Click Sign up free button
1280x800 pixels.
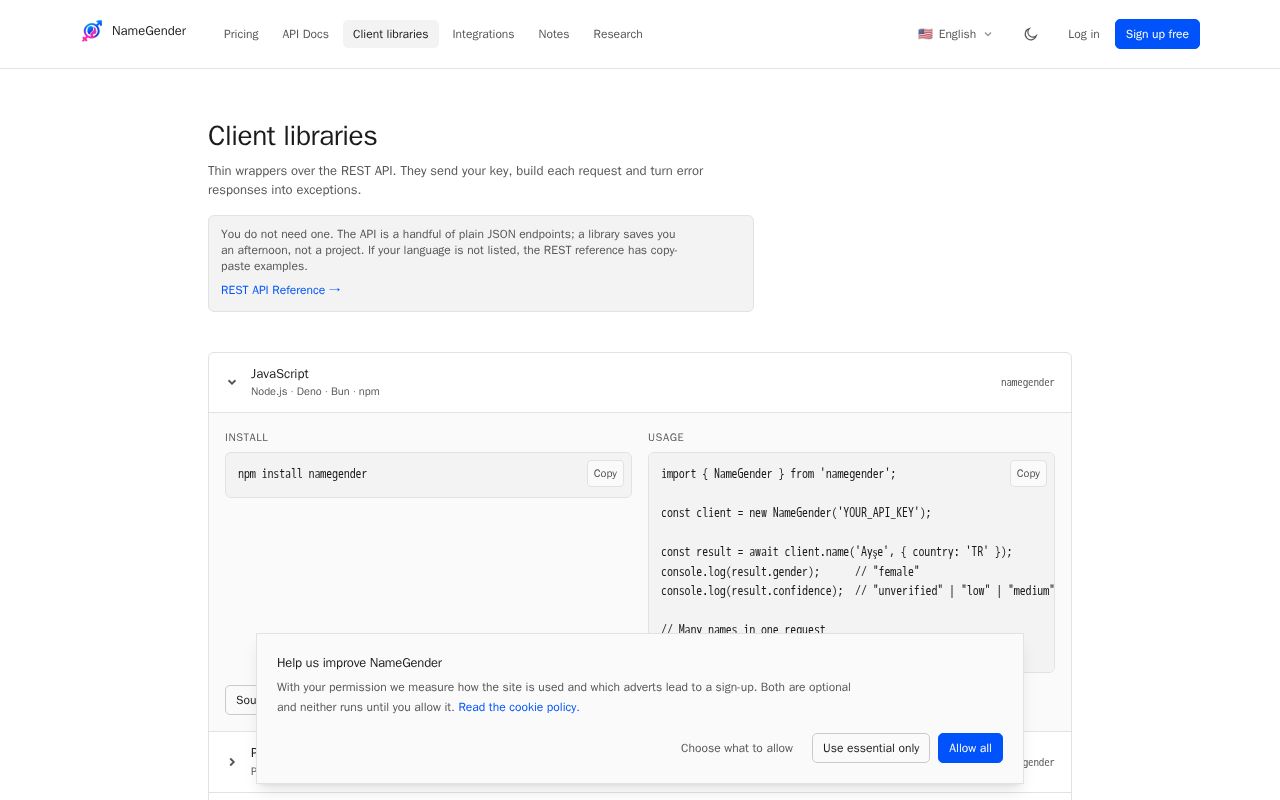[1157, 34]
